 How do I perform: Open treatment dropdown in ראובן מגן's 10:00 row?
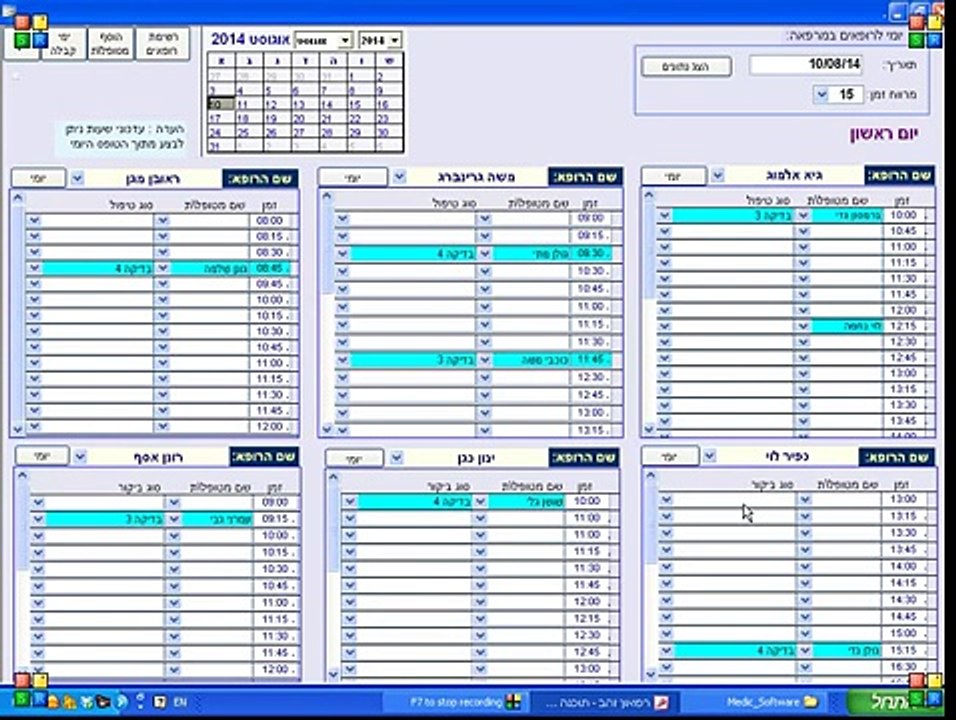click(34, 300)
